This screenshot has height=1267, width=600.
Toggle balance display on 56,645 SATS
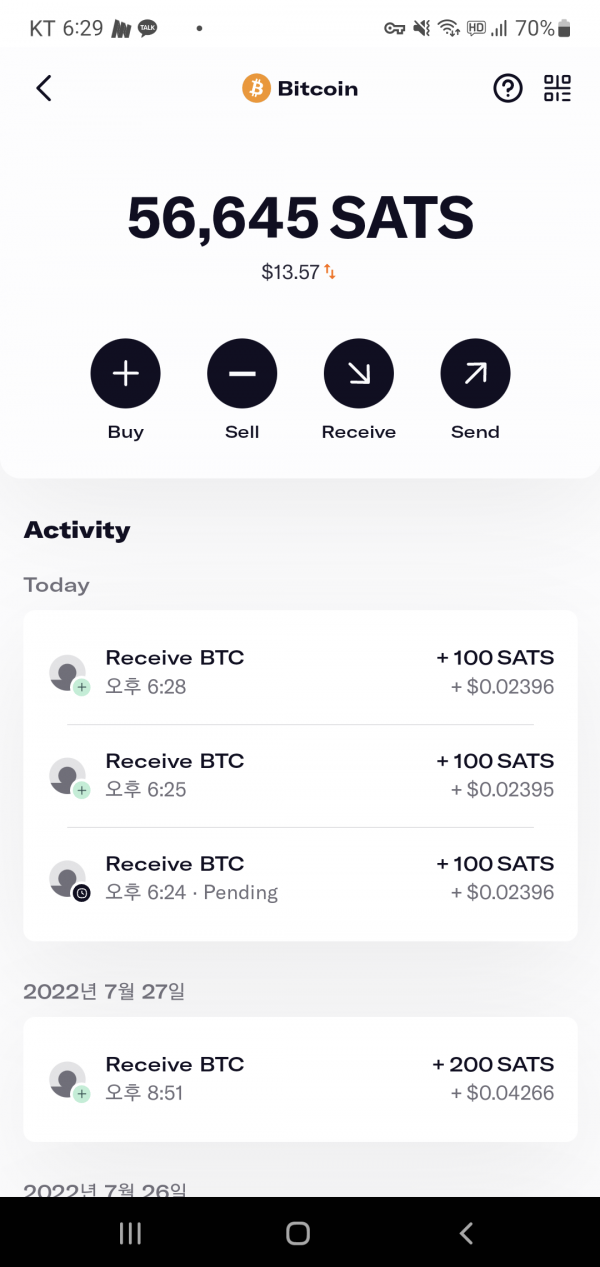pos(300,217)
